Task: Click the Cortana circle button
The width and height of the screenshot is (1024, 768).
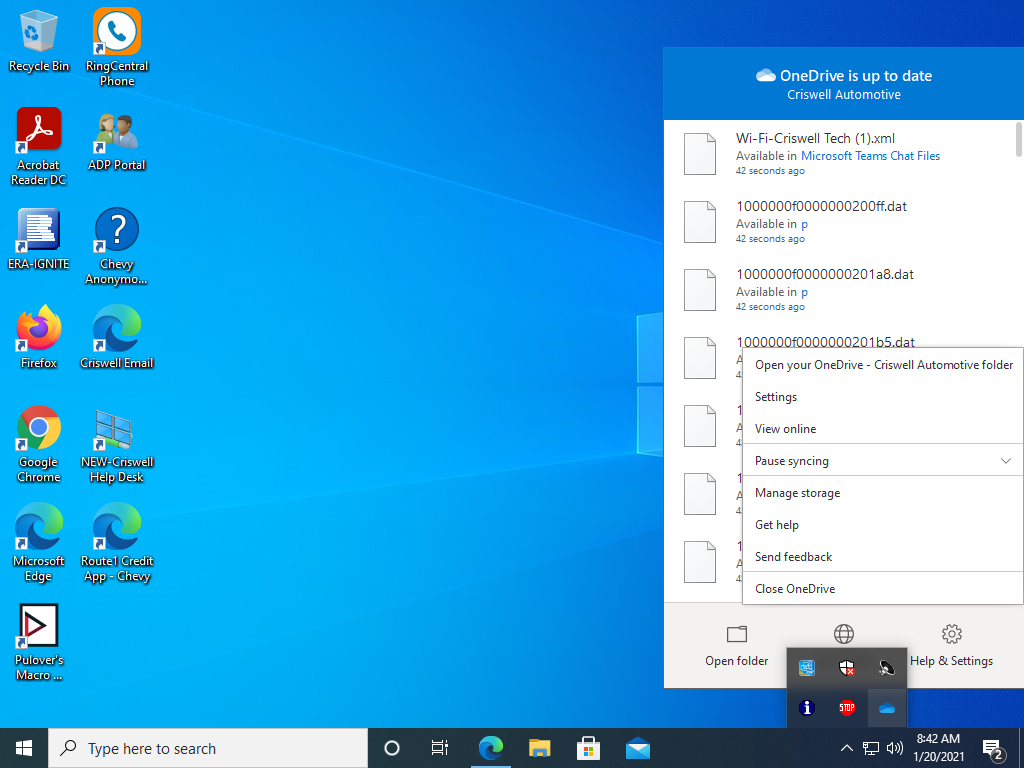Action: pyautogui.click(x=392, y=748)
